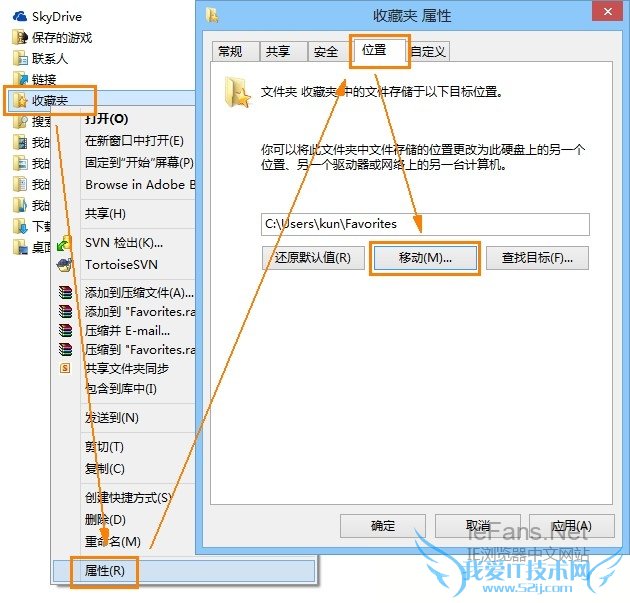Switch to the 位置 tab
This screenshot has height=603, width=630.
tap(380, 51)
